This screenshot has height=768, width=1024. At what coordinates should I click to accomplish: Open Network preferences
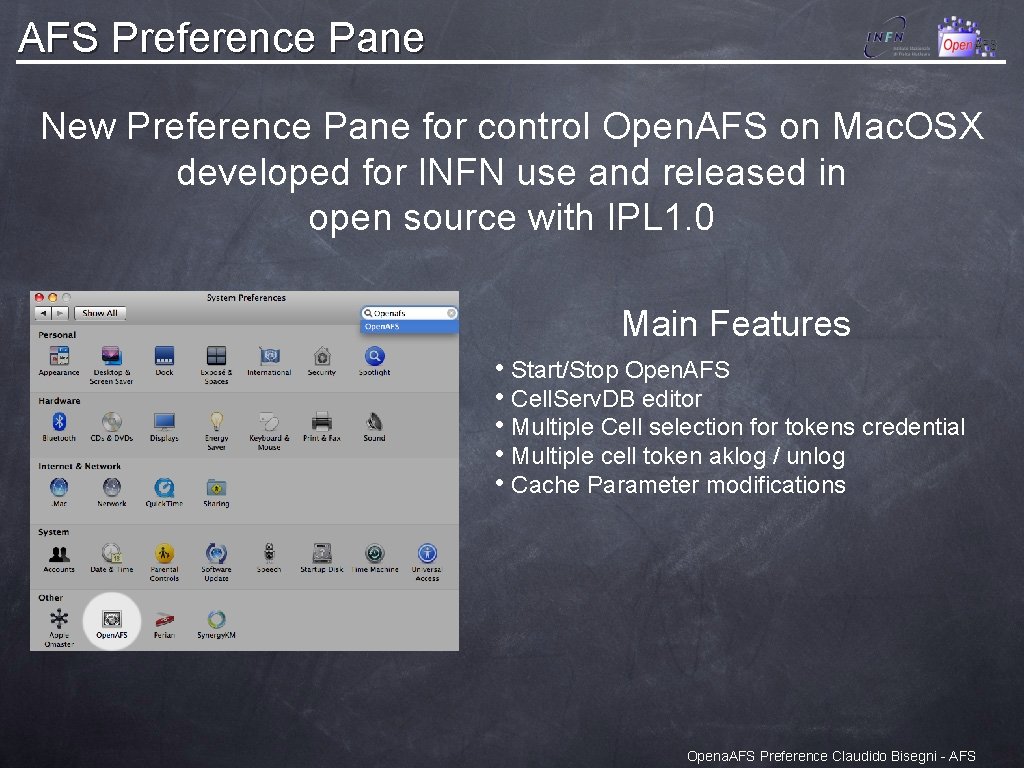tap(112, 492)
